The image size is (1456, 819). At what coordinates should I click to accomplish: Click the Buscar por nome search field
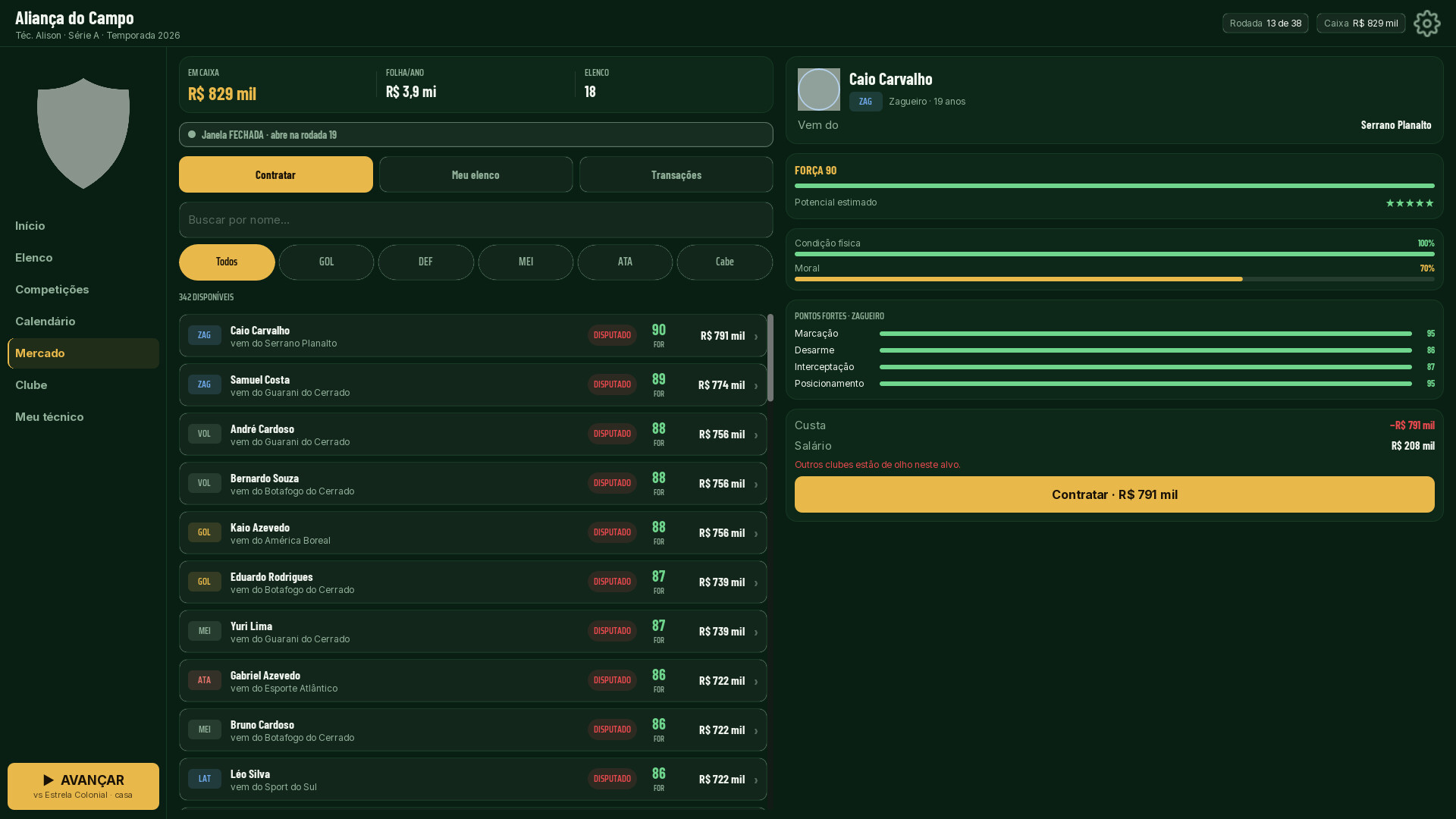pyautogui.click(x=476, y=220)
